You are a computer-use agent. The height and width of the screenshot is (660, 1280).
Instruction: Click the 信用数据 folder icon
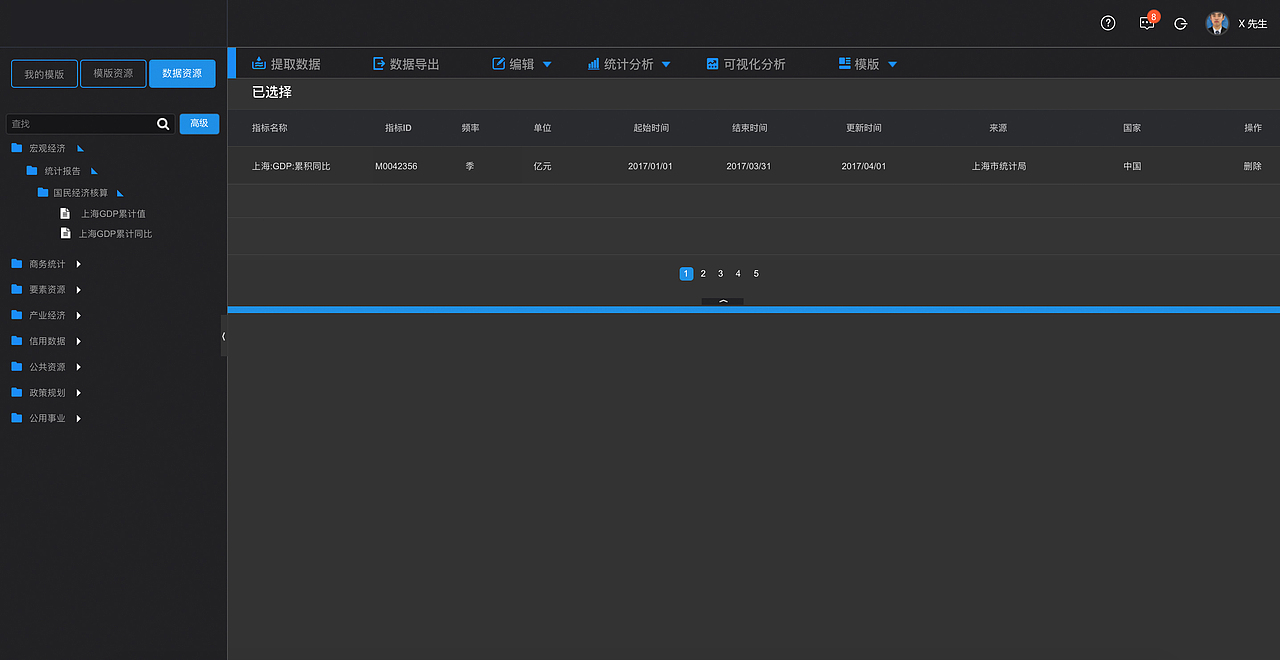[x=17, y=341]
